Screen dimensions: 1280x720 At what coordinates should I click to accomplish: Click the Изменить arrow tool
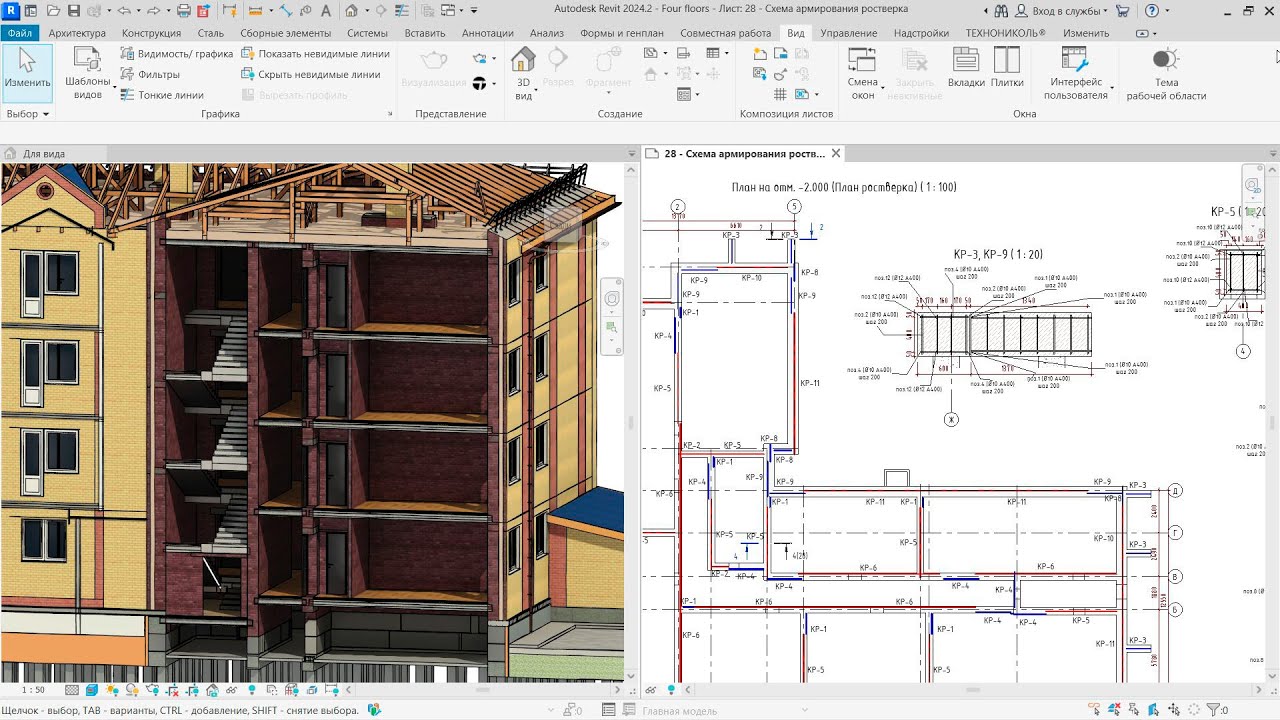(x=27, y=72)
